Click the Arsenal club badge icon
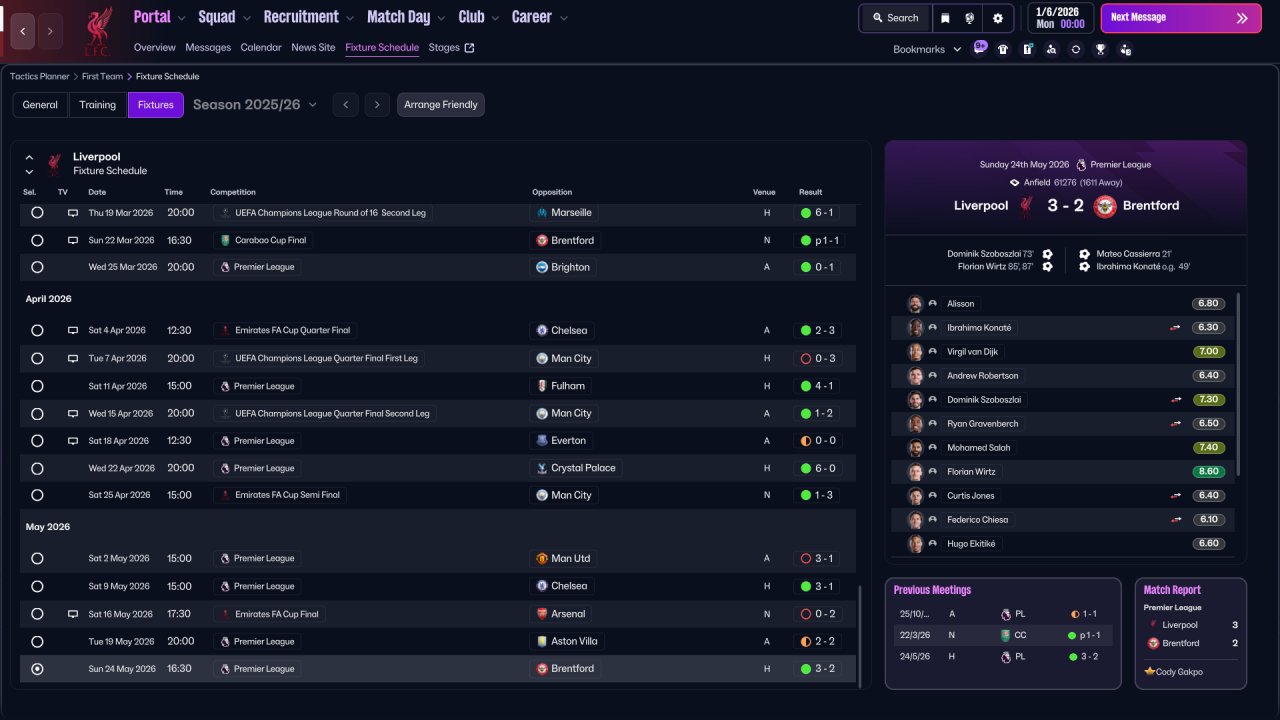Screen dimensions: 1280x720 tap(542, 614)
